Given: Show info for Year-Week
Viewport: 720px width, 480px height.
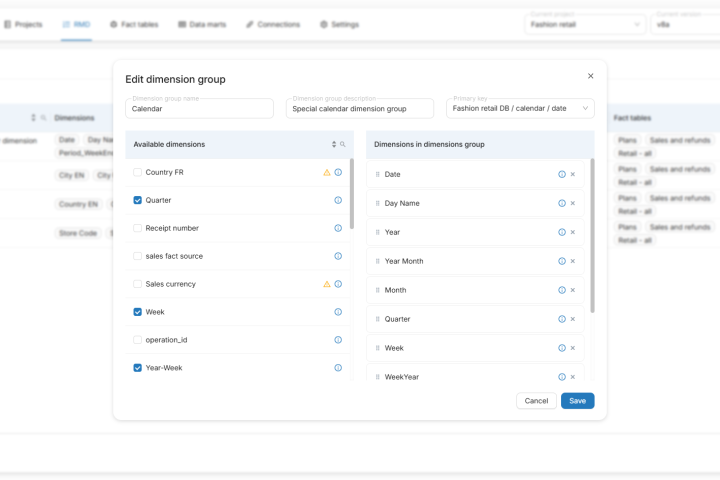Looking at the screenshot, I should 338,368.
